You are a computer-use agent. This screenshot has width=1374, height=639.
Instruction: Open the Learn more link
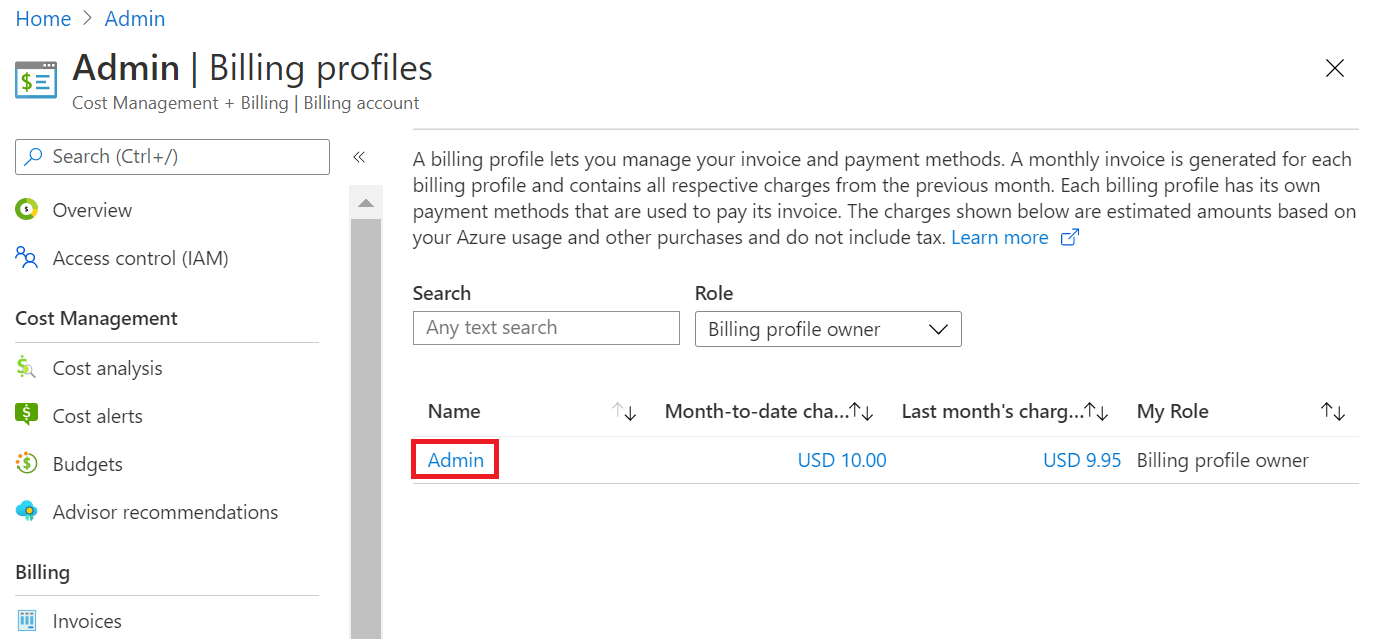coord(999,237)
